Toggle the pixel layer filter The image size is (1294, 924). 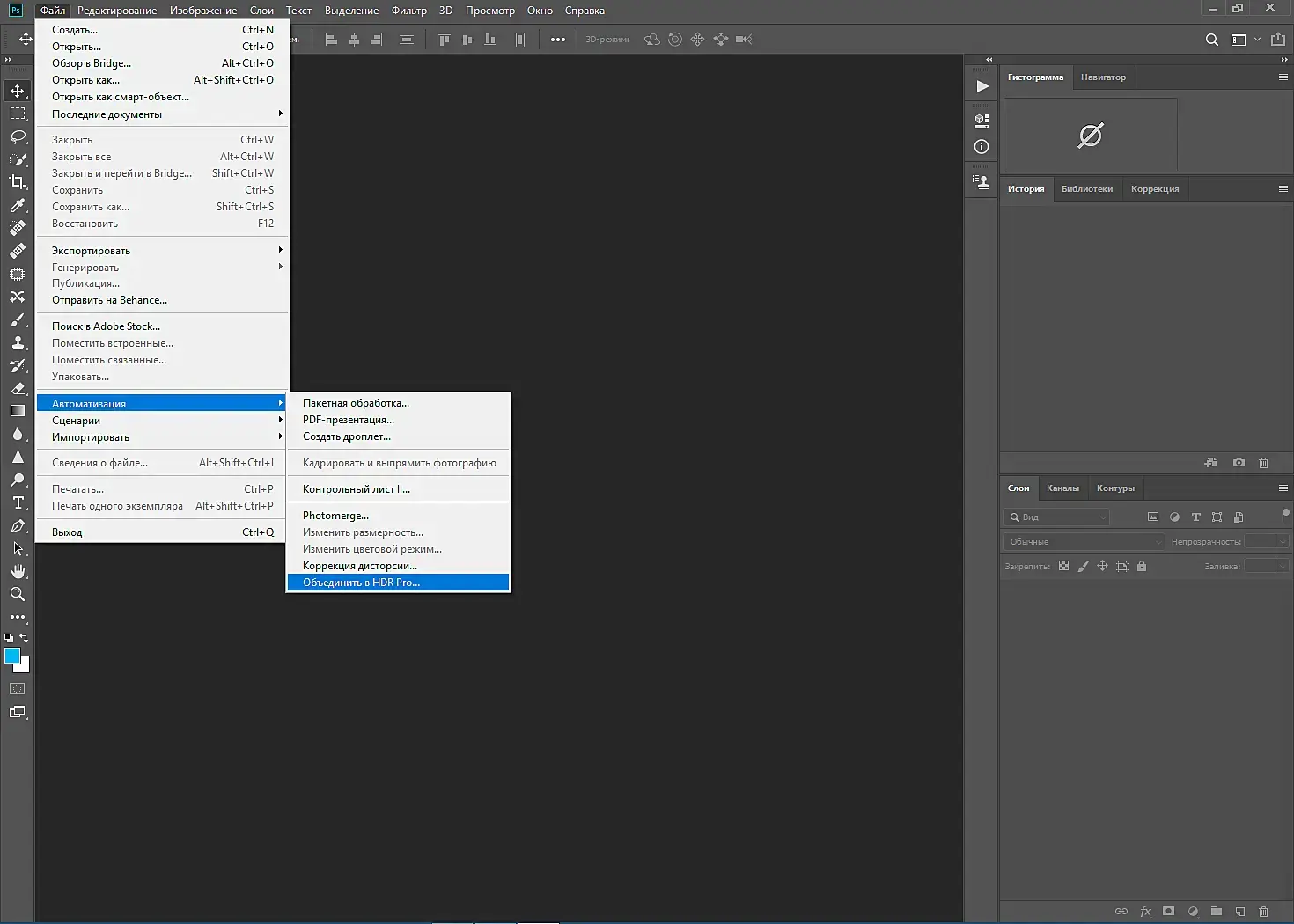(1153, 517)
